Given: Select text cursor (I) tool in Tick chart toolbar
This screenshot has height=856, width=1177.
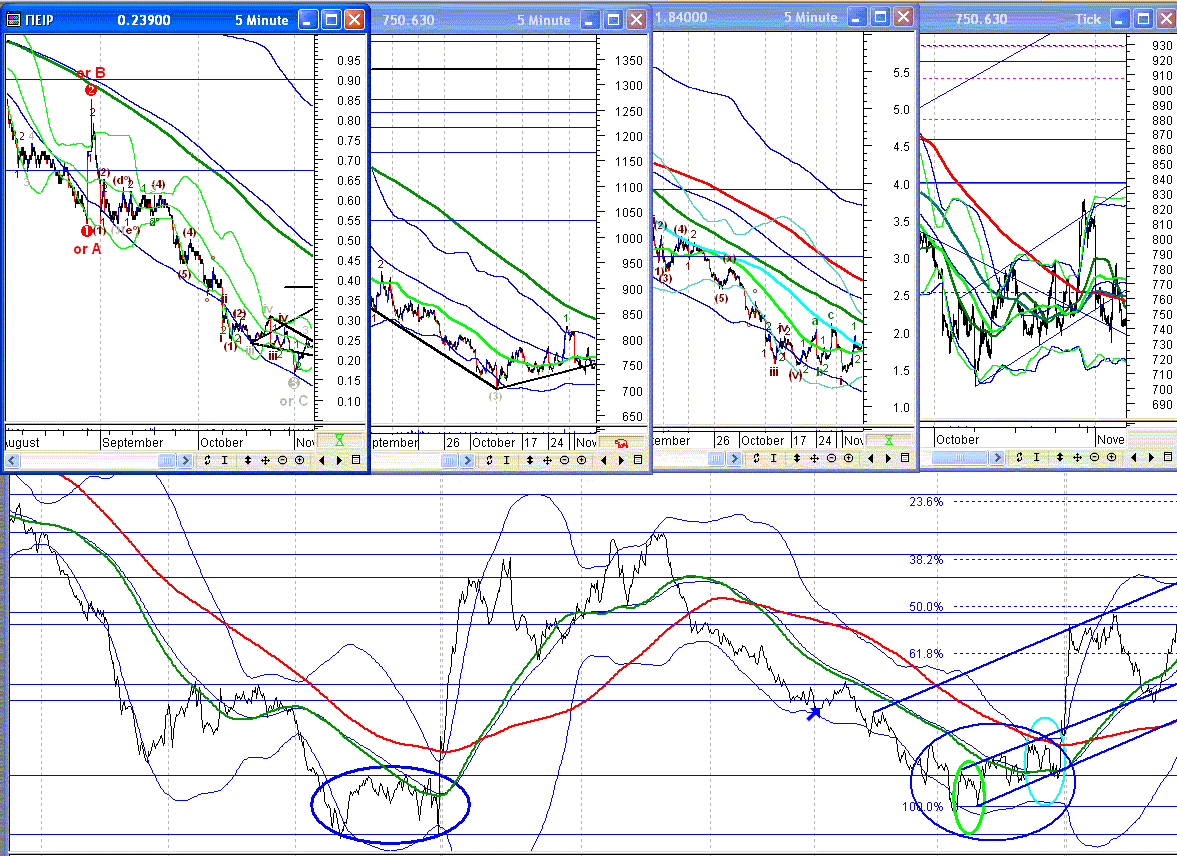Looking at the screenshot, I should coord(1036,457).
